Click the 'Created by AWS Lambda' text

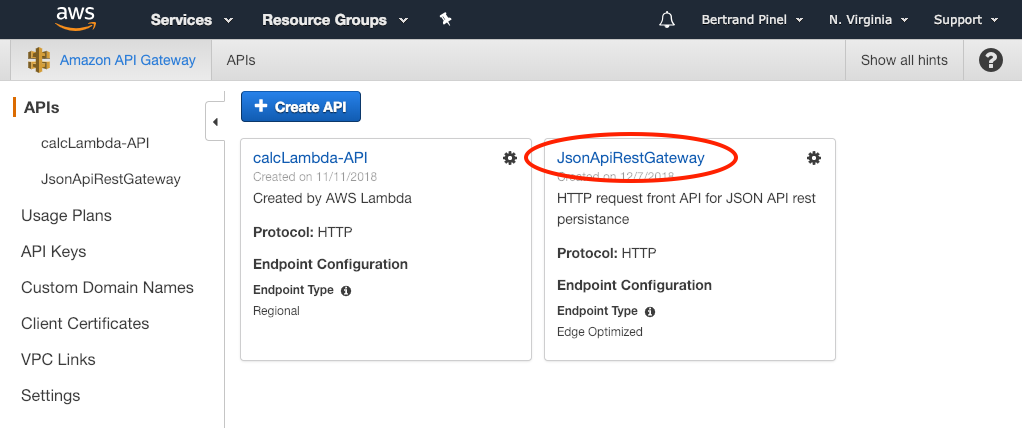332,199
